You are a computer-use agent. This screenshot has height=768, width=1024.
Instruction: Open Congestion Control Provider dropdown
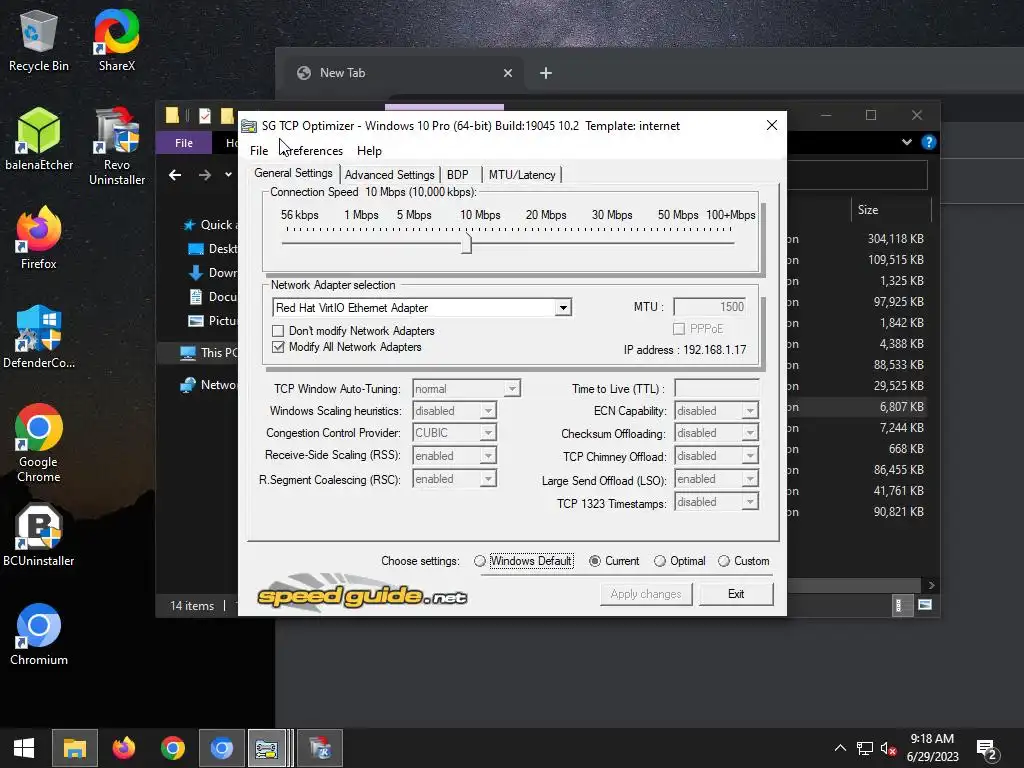point(488,433)
